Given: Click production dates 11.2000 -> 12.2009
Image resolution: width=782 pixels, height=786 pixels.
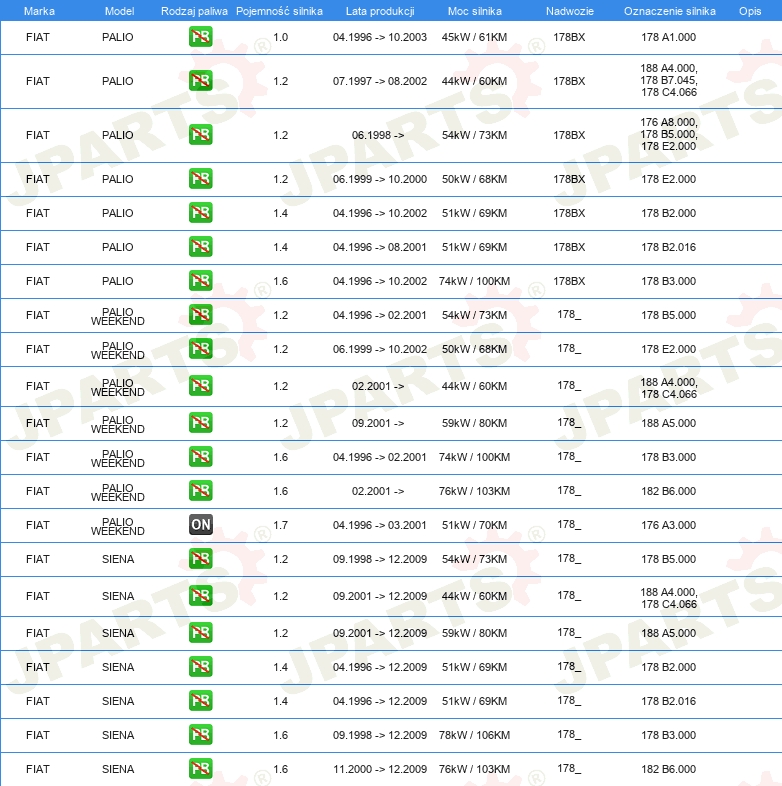Looking at the screenshot, I should point(380,769).
